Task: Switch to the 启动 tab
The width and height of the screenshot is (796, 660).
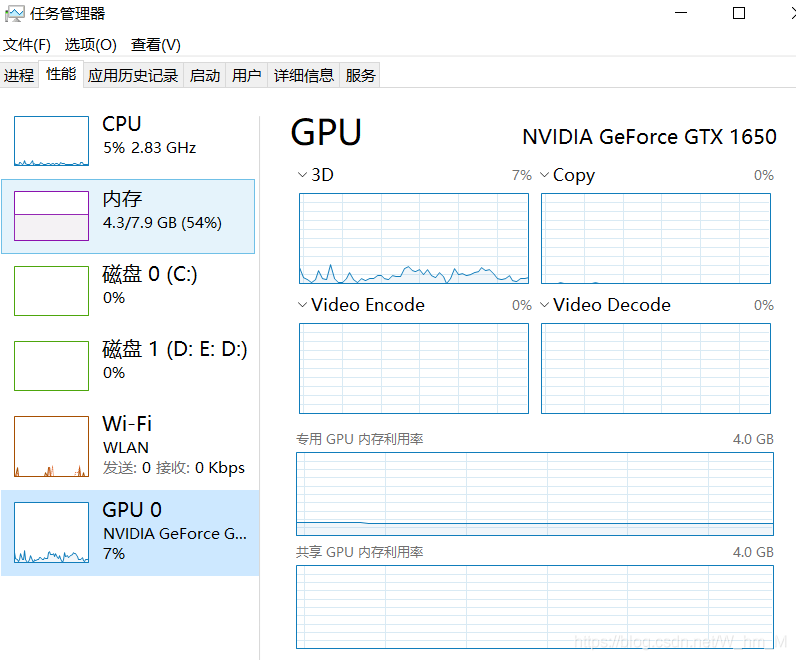Action: [x=205, y=76]
